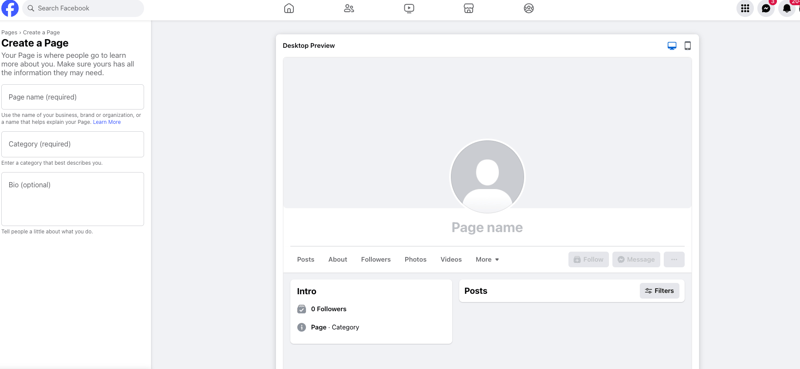Open the Watch video icon
Image resolution: width=800 pixels, height=369 pixels.
pyautogui.click(x=409, y=8)
